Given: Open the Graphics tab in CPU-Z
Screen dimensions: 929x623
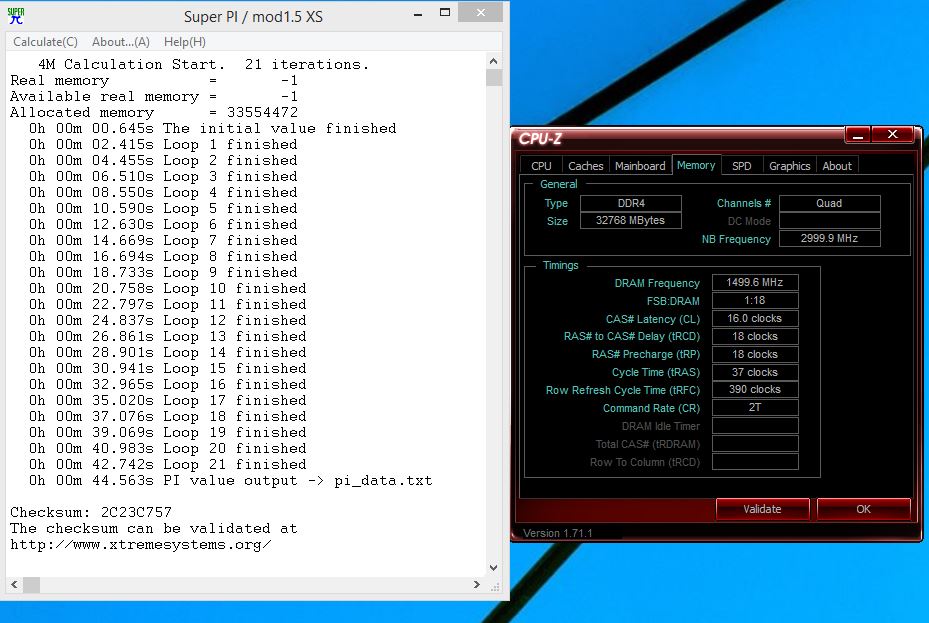Looking at the screenshot, I should pos(789,166).
